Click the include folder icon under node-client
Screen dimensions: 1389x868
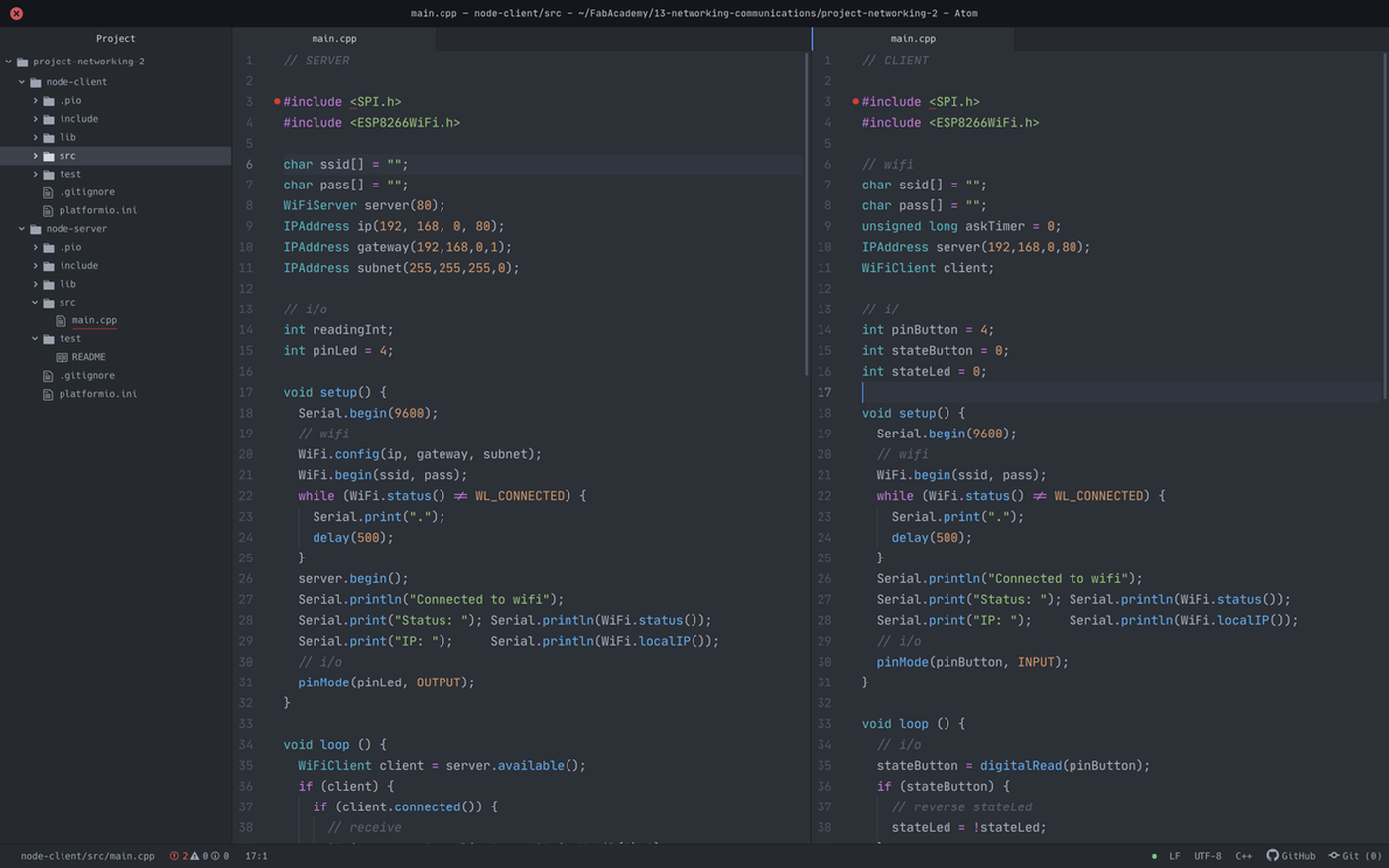(x=49, y=119)
